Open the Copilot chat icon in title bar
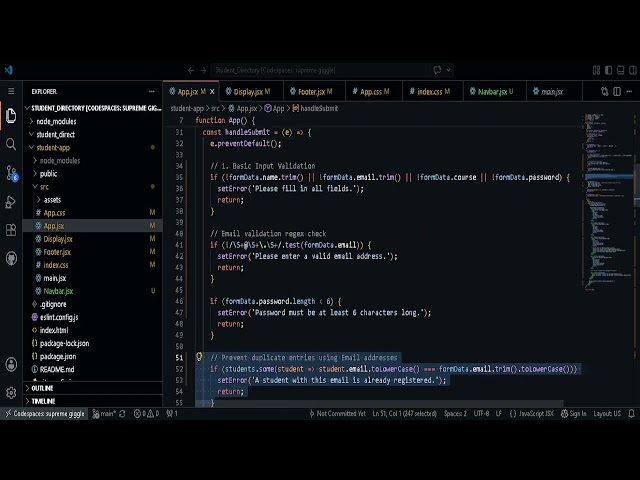The width and height of the screenshot is (640, 480). pos(437,70)
